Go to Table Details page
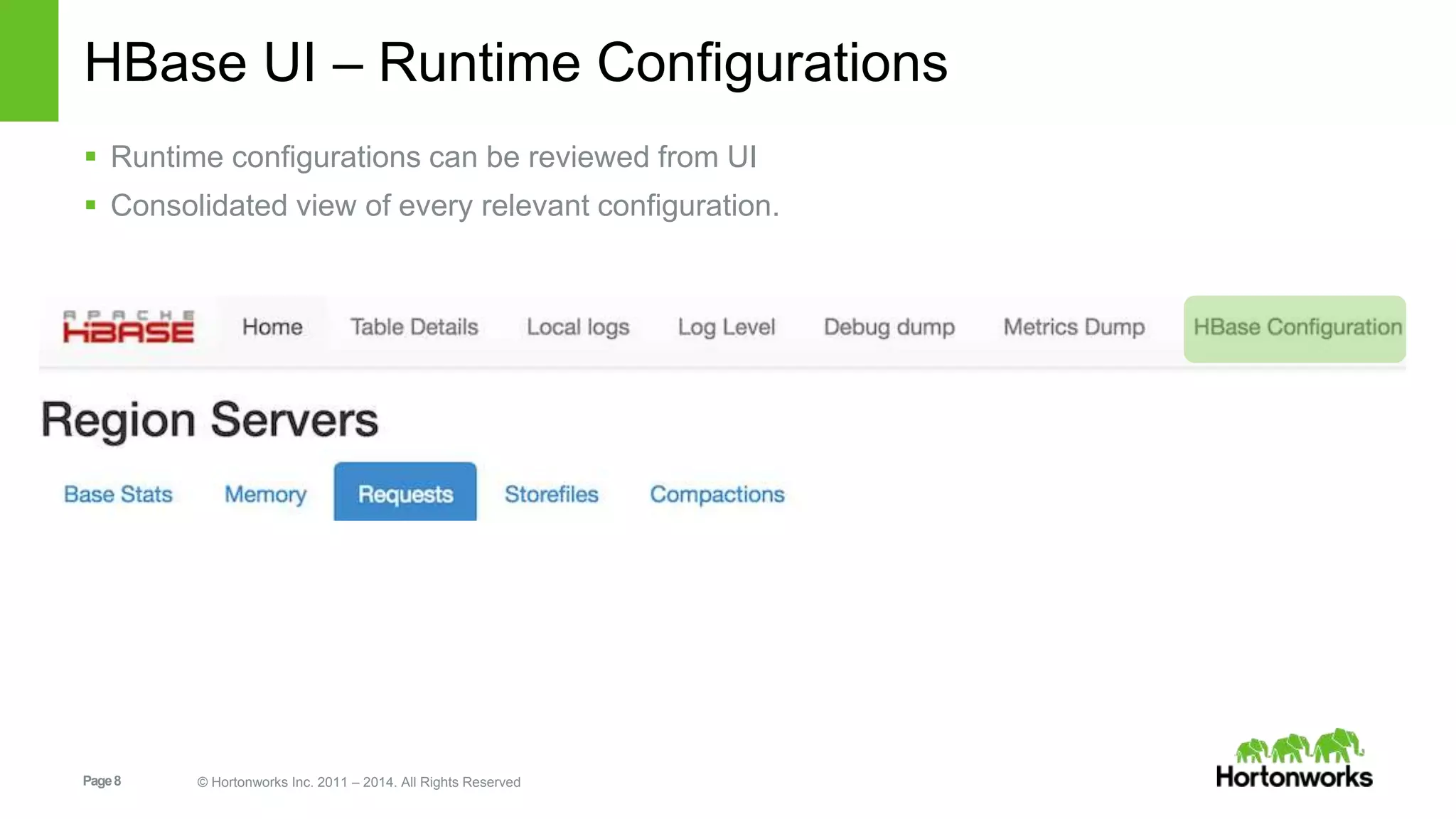Image resolution: width=1456 pixels, height=819 pixels. (414, 327)
